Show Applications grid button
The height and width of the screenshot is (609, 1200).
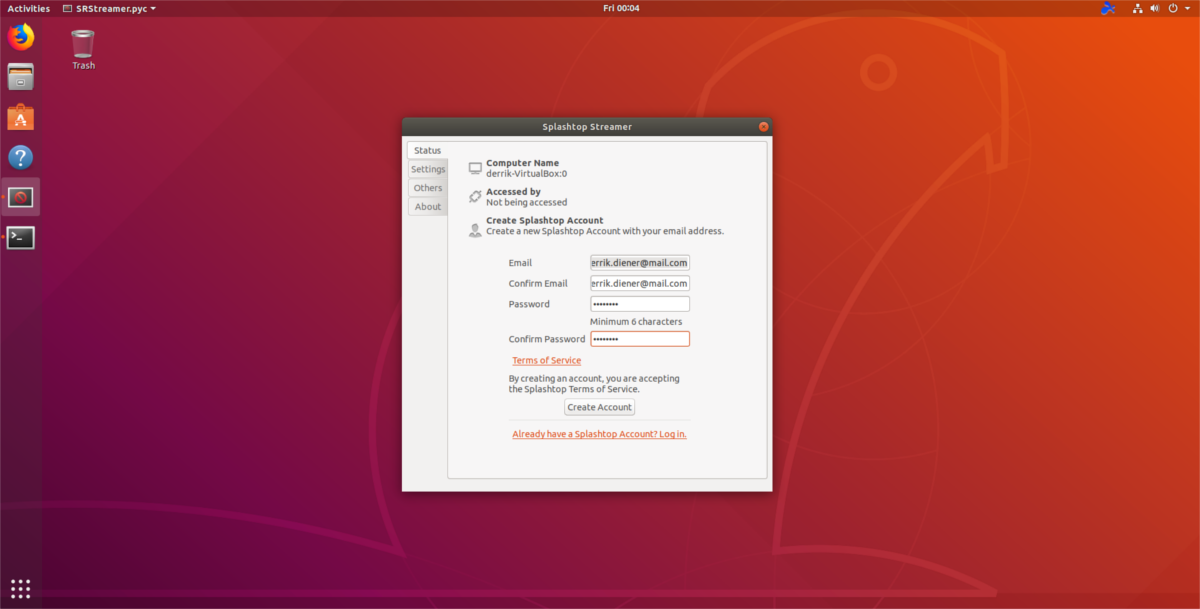[21, 588]
